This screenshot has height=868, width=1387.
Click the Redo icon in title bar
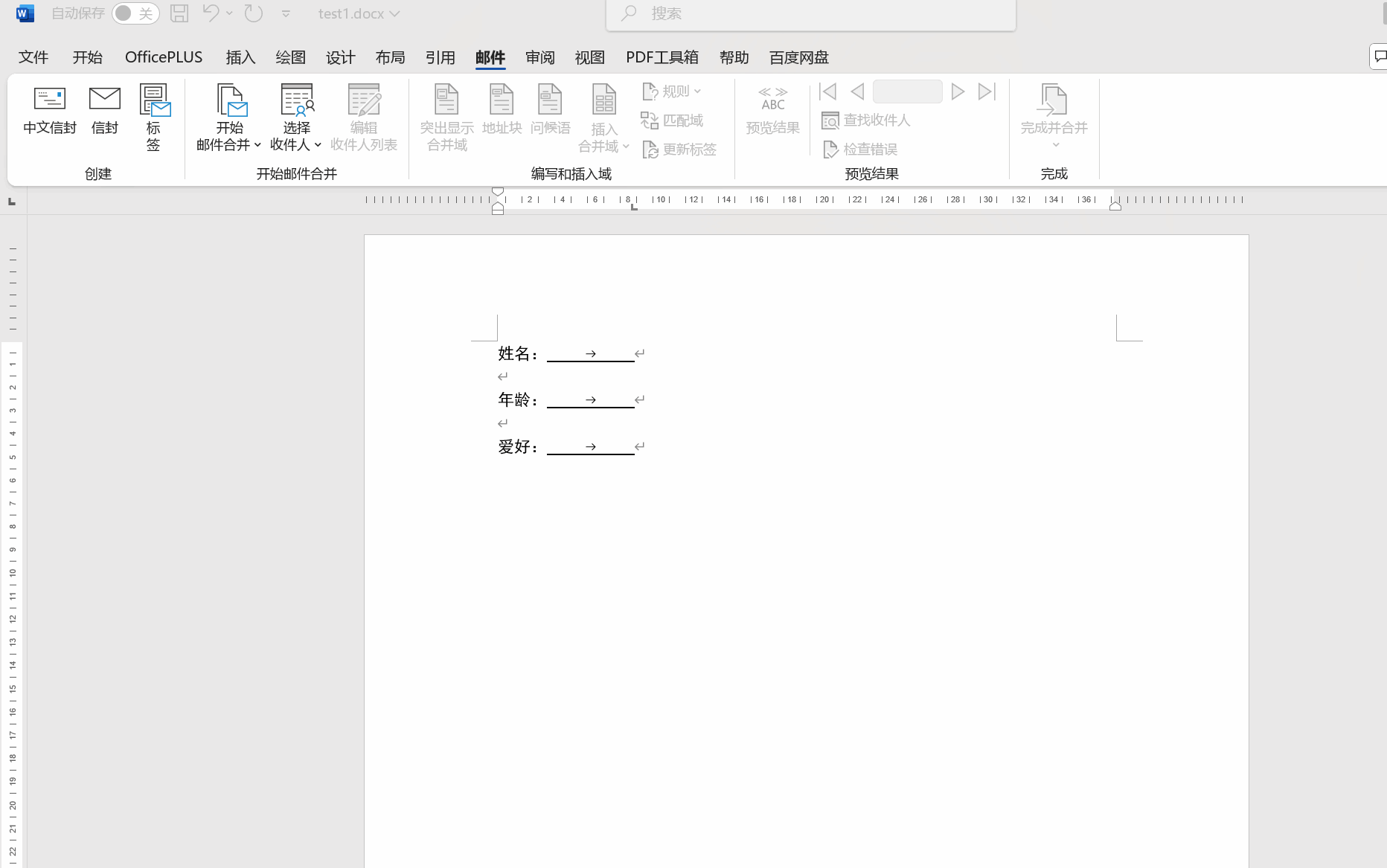click(254, 13)
